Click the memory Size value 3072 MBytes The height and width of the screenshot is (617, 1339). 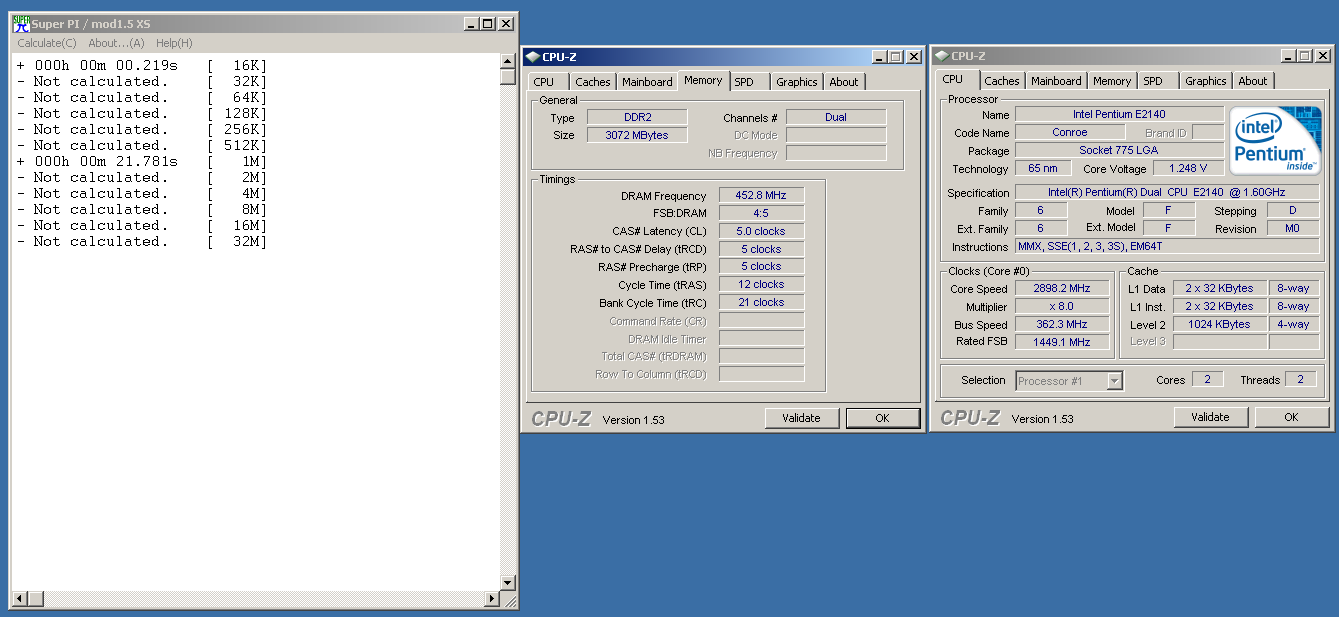tap(637, 135)
